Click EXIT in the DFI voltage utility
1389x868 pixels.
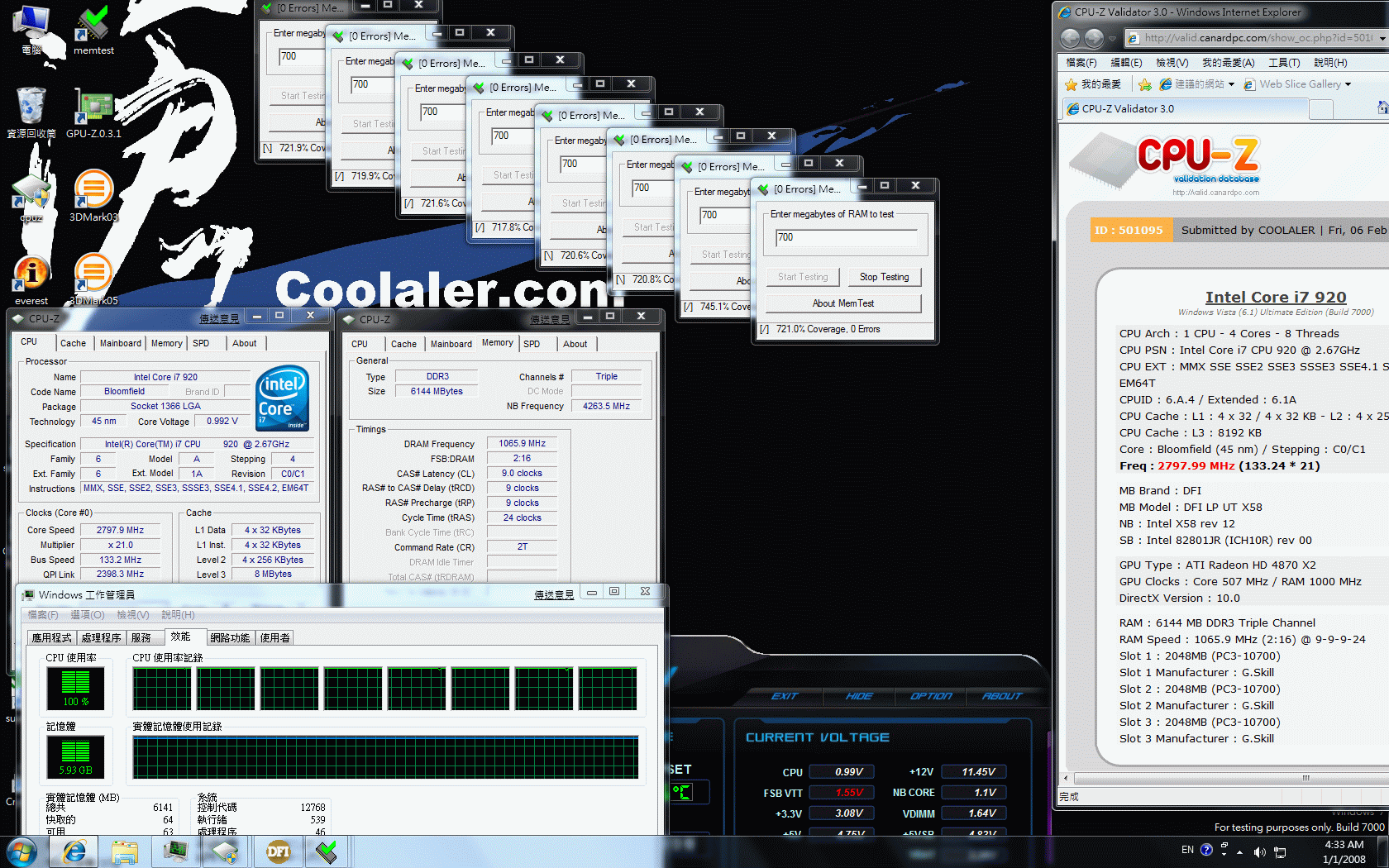pos(785,696)
